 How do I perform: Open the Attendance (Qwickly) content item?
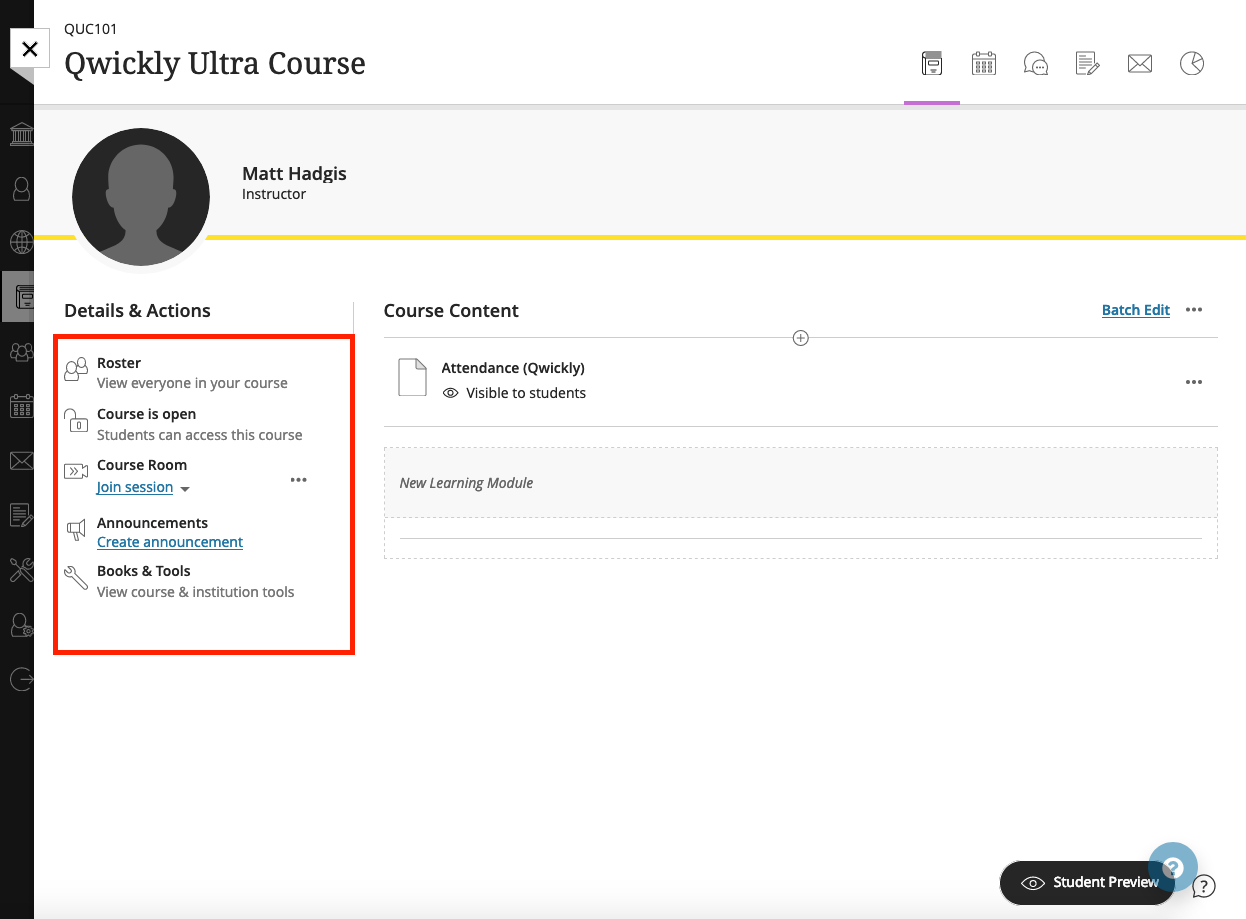[x=513, y=368]
